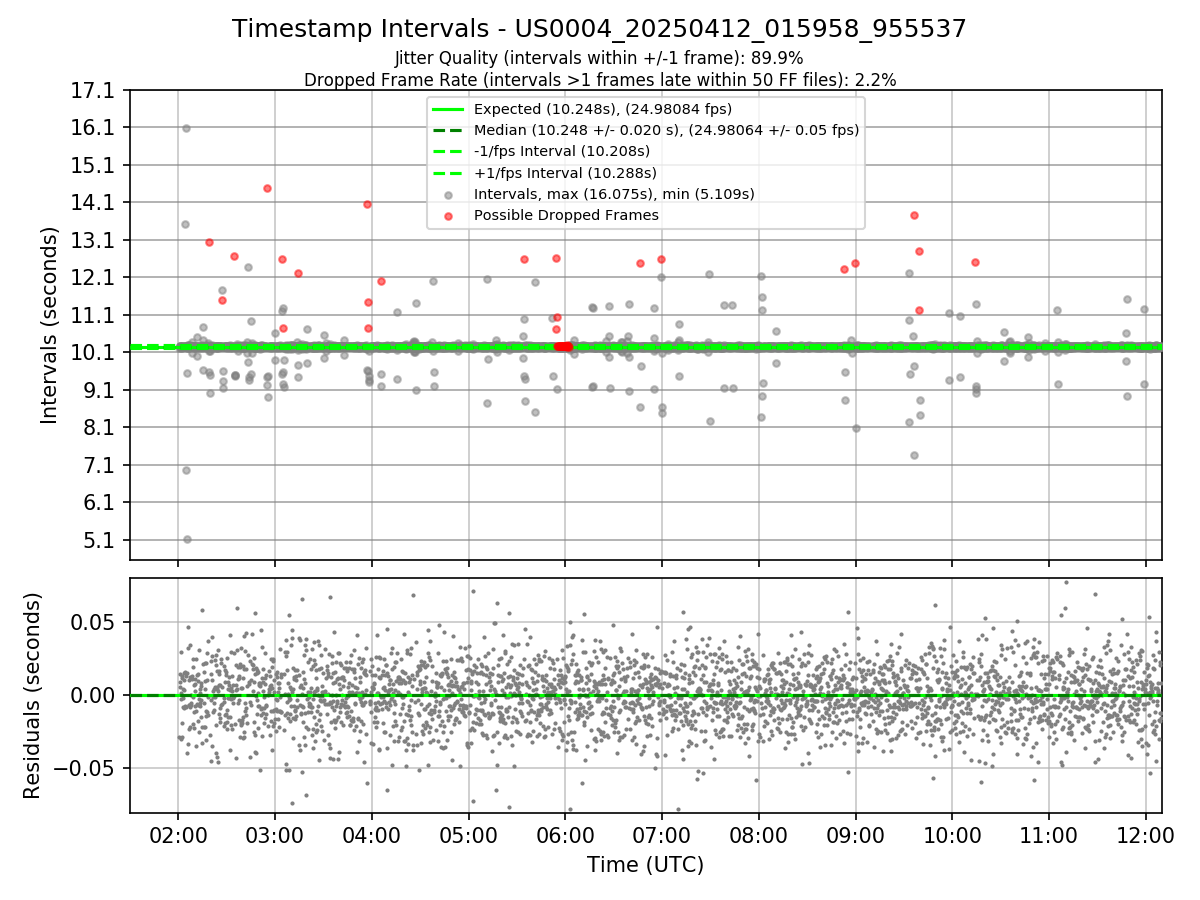Select the "Jitter Quality" 89.9% subtitle line
Image resolution: width=1200 pixels, height=900 pixels.
(x=599, y=58)
